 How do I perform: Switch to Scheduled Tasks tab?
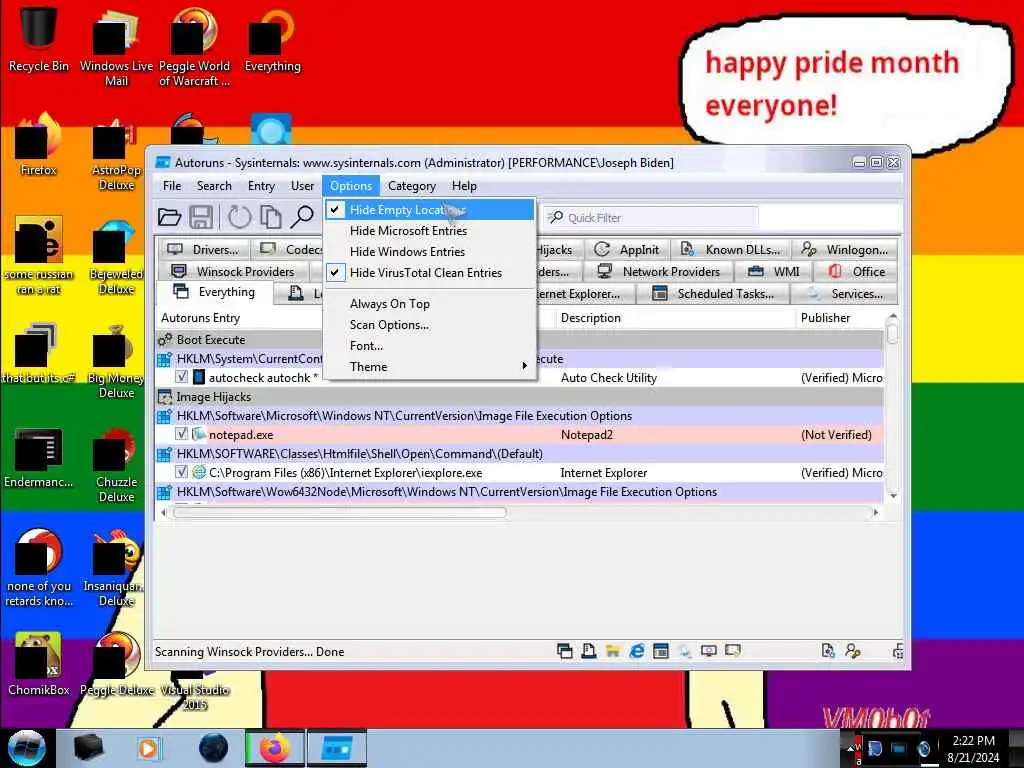pyautogui.click(x=713, y=294)
